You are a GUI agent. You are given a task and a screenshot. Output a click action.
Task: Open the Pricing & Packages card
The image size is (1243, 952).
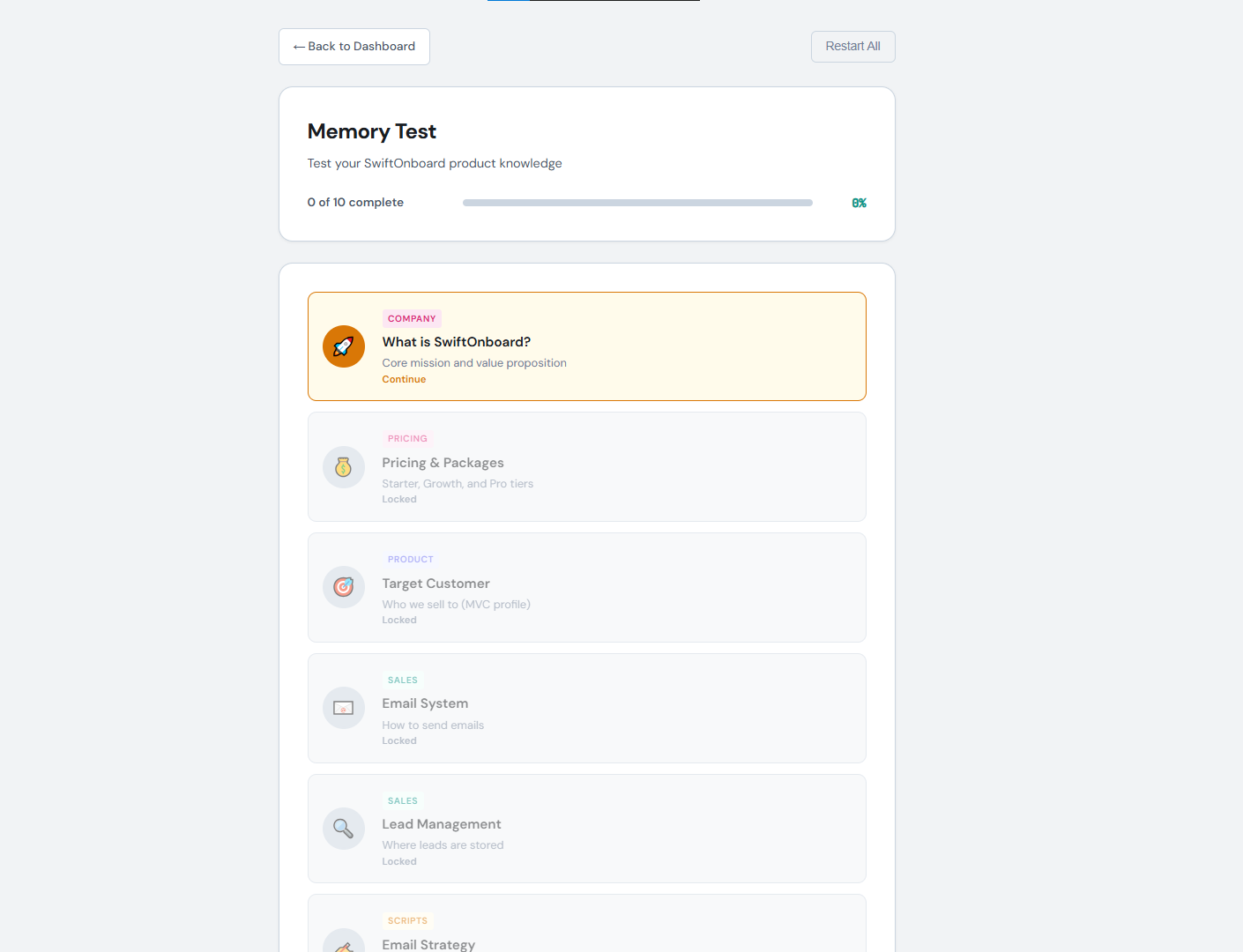pos(586,467)
